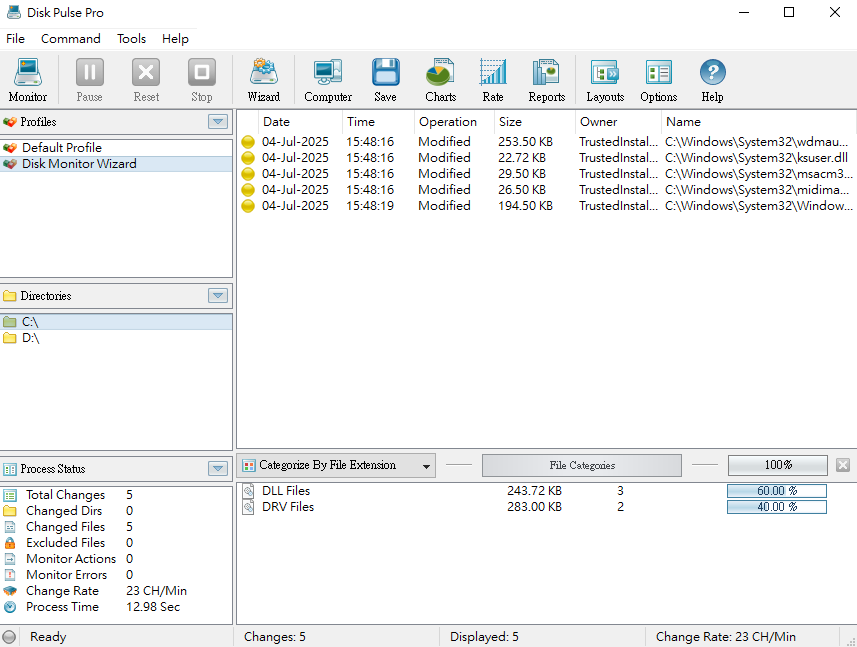Open the File menu
The height and width of the screenshot is (647, 857).
click(x=15, y=39)
